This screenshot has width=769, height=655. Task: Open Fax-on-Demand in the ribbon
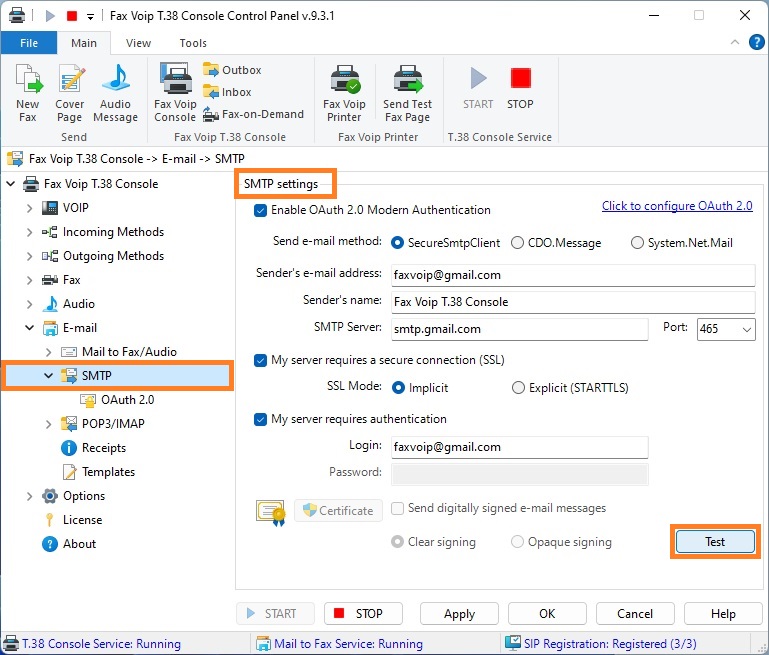click(x=254, y=114)
